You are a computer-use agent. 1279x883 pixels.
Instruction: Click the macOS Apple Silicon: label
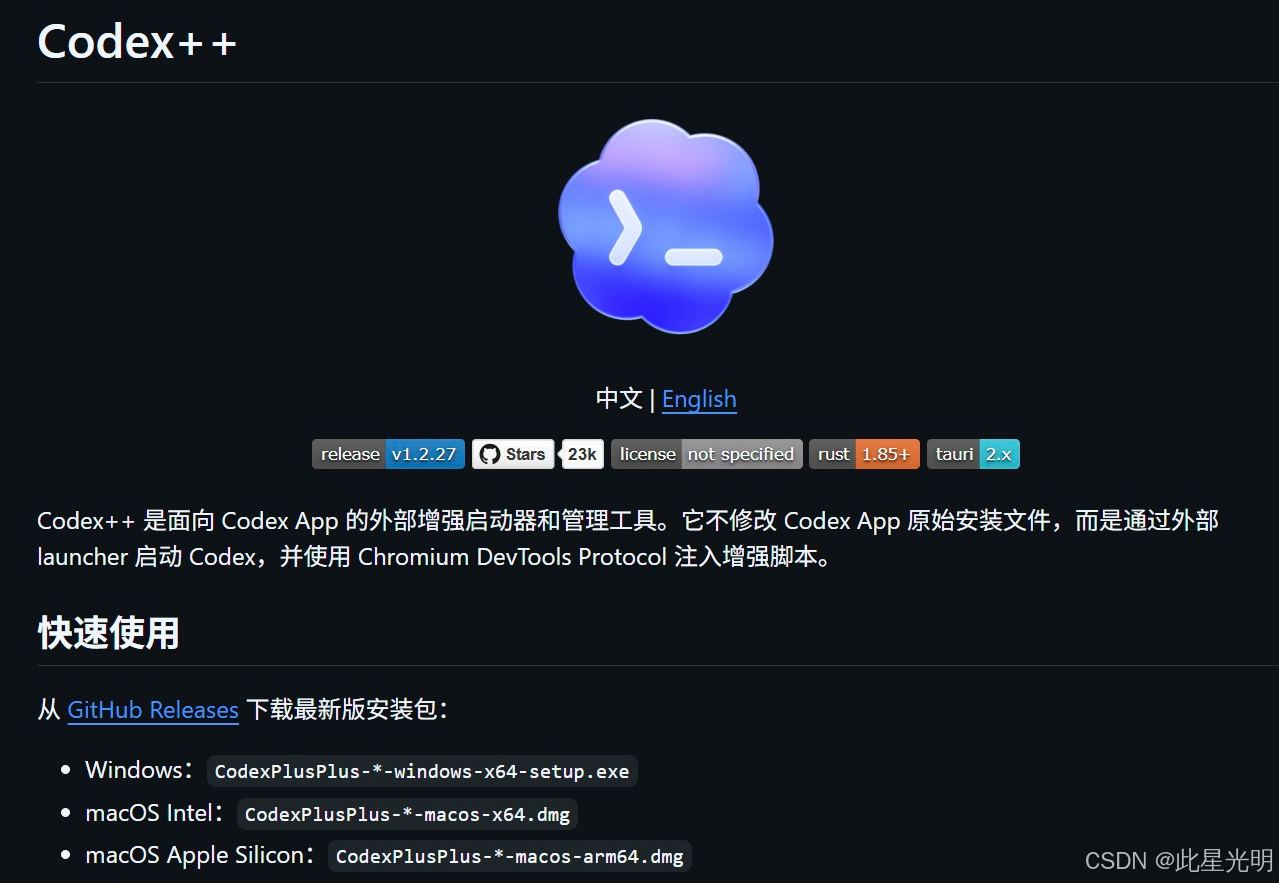pyautogui.click(x=200, y=856)
